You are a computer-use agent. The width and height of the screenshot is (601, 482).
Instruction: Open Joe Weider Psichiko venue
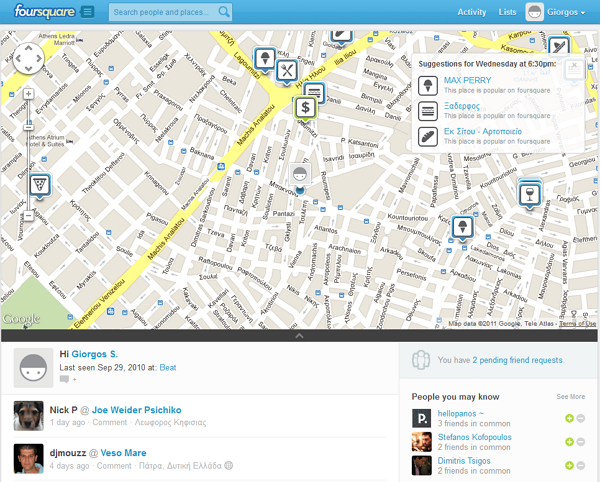pos(136,410)
